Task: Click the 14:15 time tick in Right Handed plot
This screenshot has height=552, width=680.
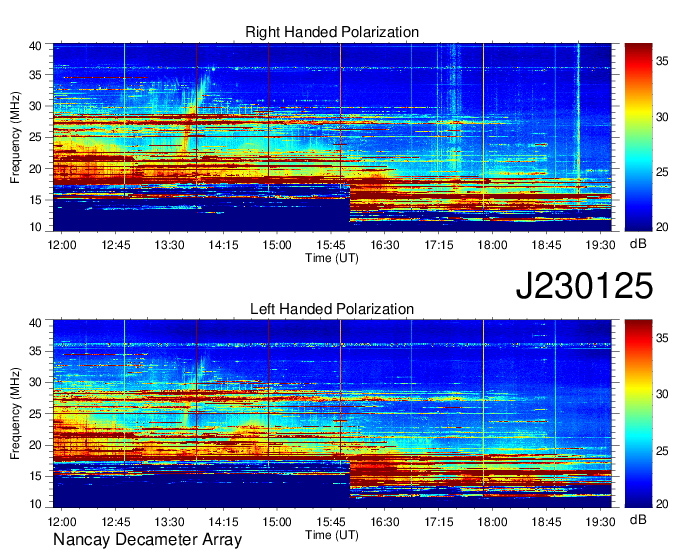Action: (x=223, y=245)
